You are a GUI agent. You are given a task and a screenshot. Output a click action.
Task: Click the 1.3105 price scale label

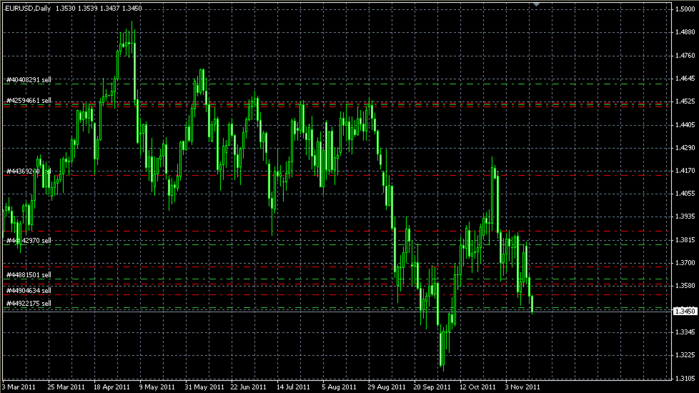click(685, 378)
